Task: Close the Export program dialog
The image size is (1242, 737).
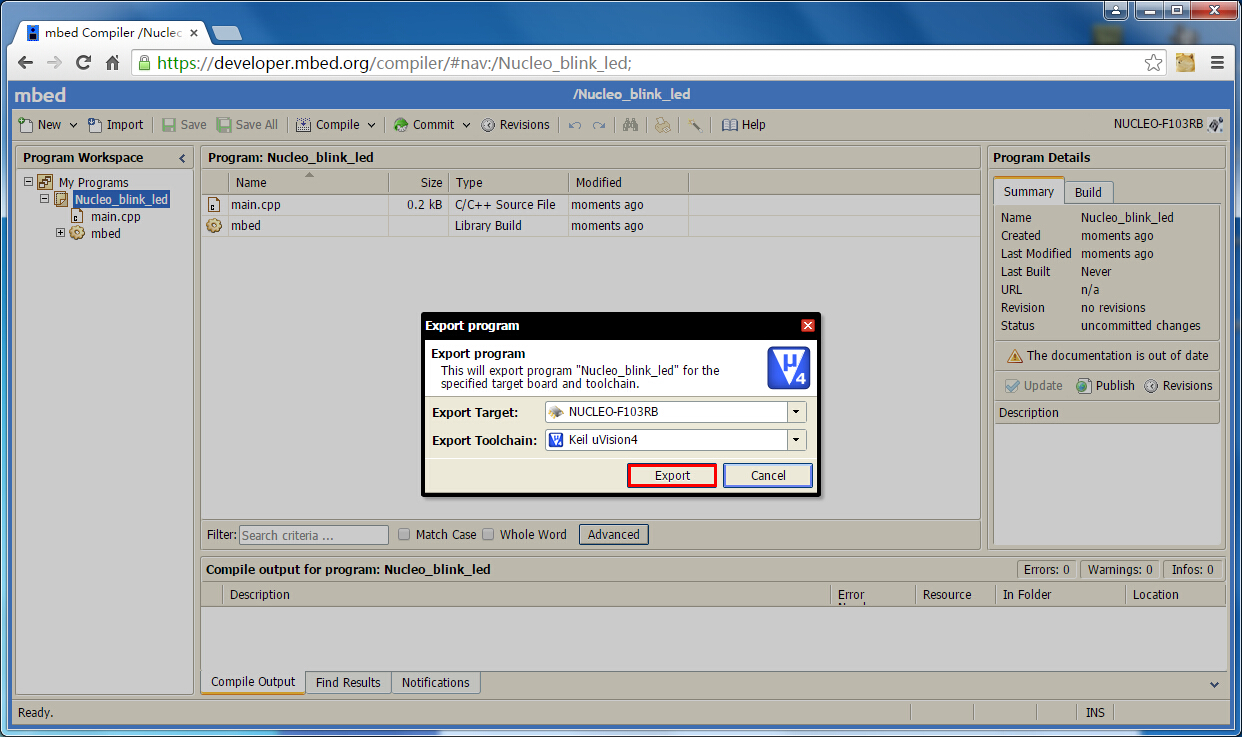Action: pyautogui.click(x=808, y=325)
